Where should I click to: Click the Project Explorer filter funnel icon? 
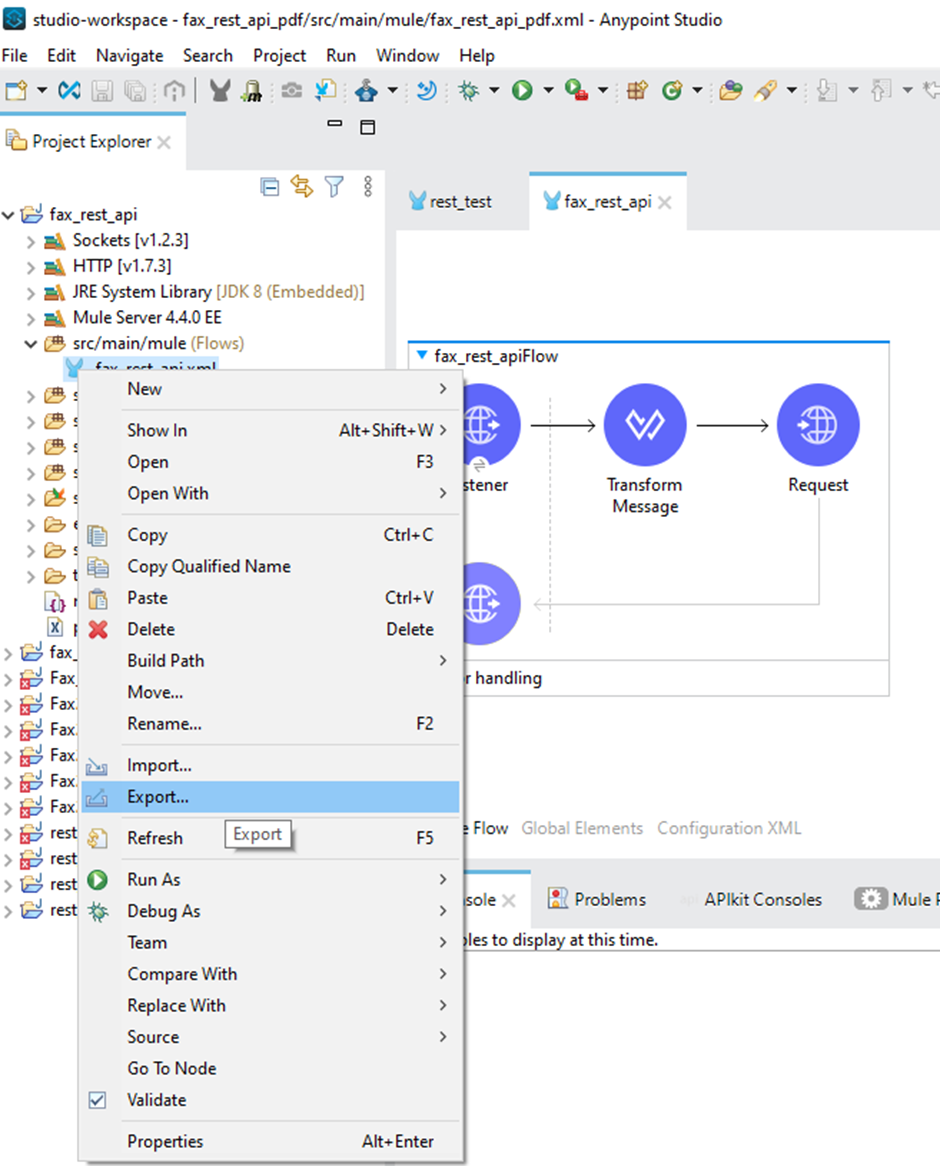click(x=334, y=186)
